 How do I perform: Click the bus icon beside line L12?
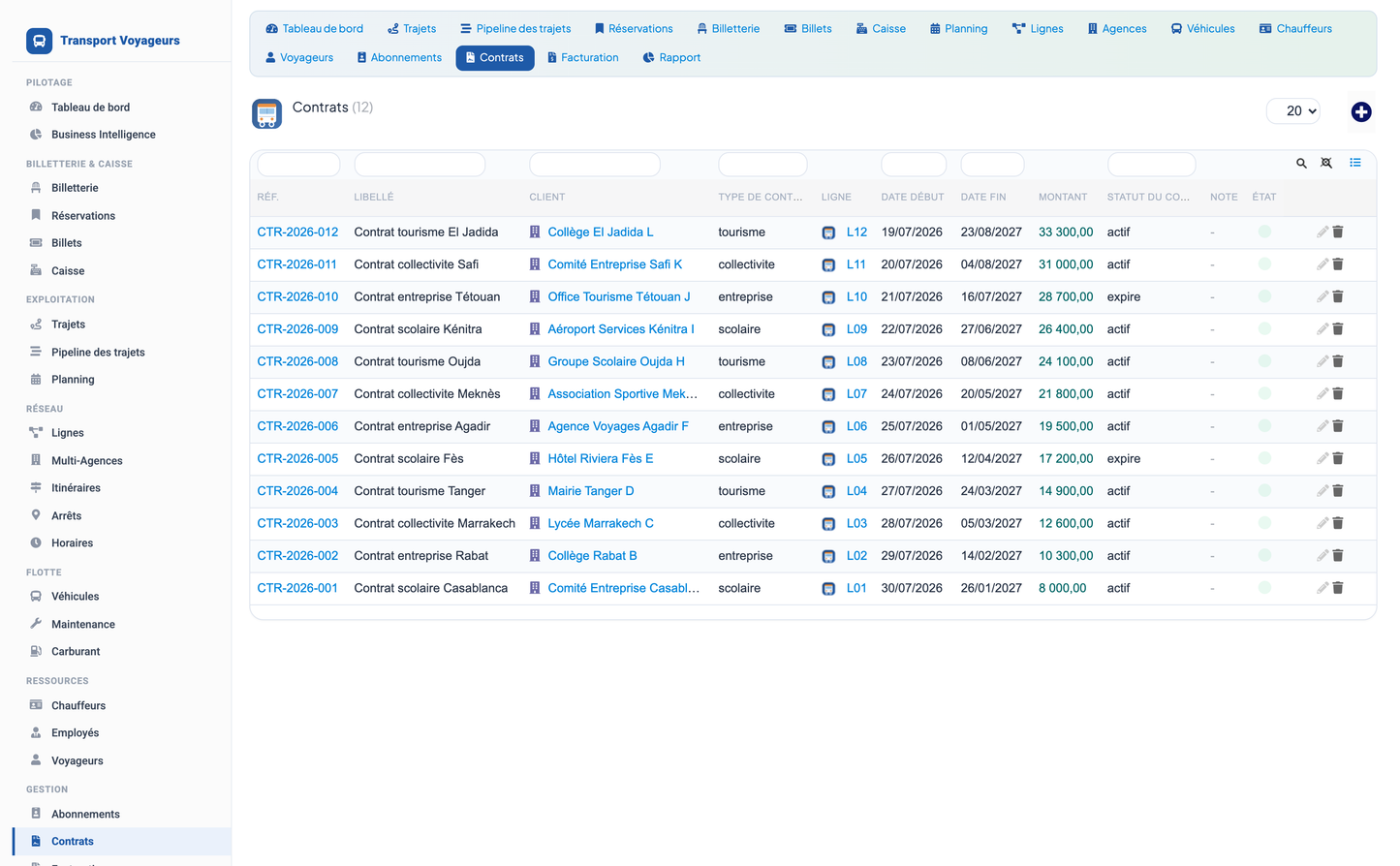click(828, 232)
